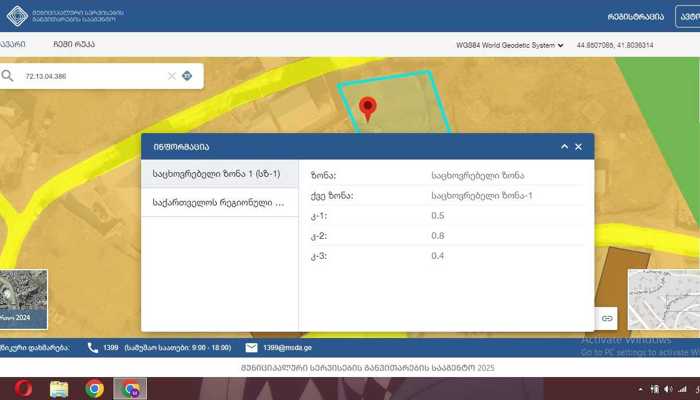Open Google Chrome from the taskbar
The width and height of the screenshot is (700, 400).
pos(94,389)
